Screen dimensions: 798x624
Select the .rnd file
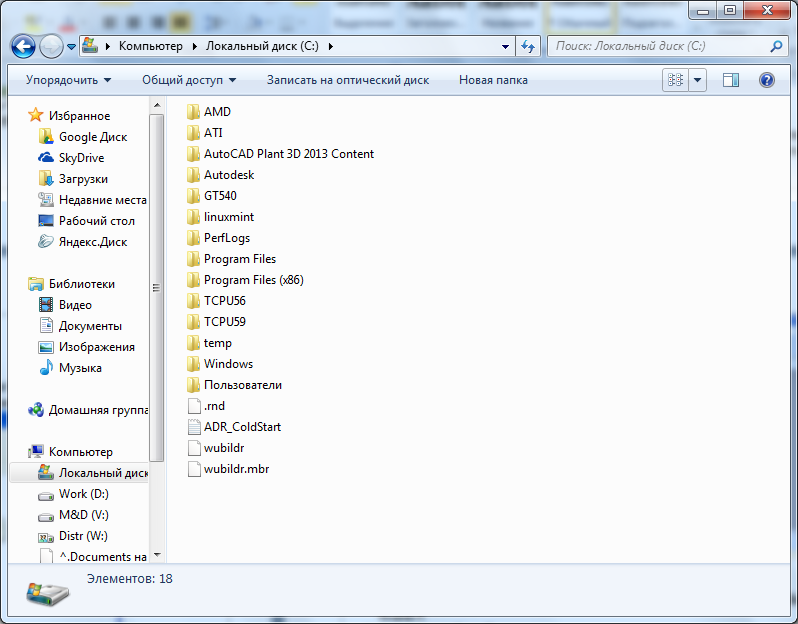206,406
